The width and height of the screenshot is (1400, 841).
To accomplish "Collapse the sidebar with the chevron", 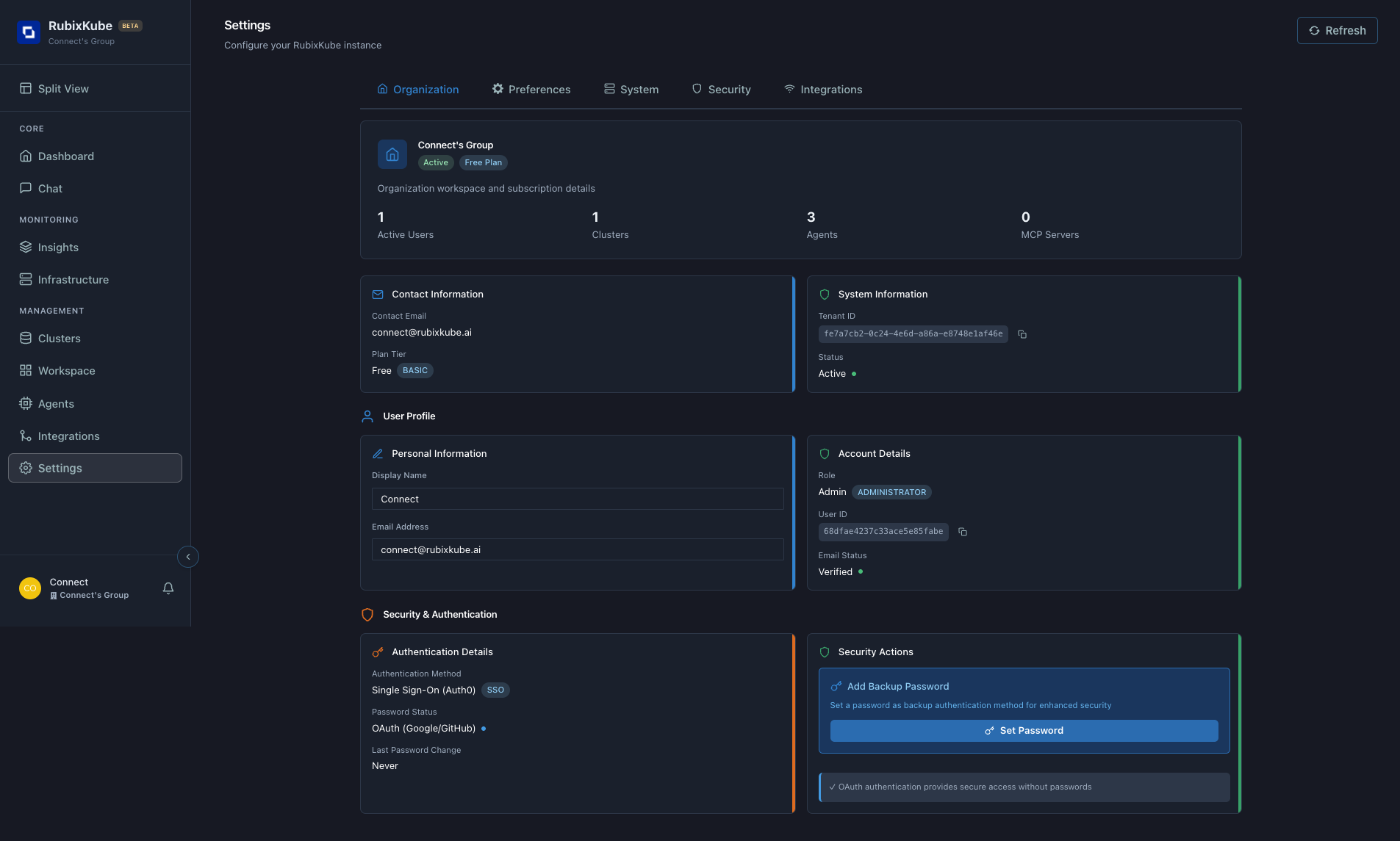I will [188, 556].
